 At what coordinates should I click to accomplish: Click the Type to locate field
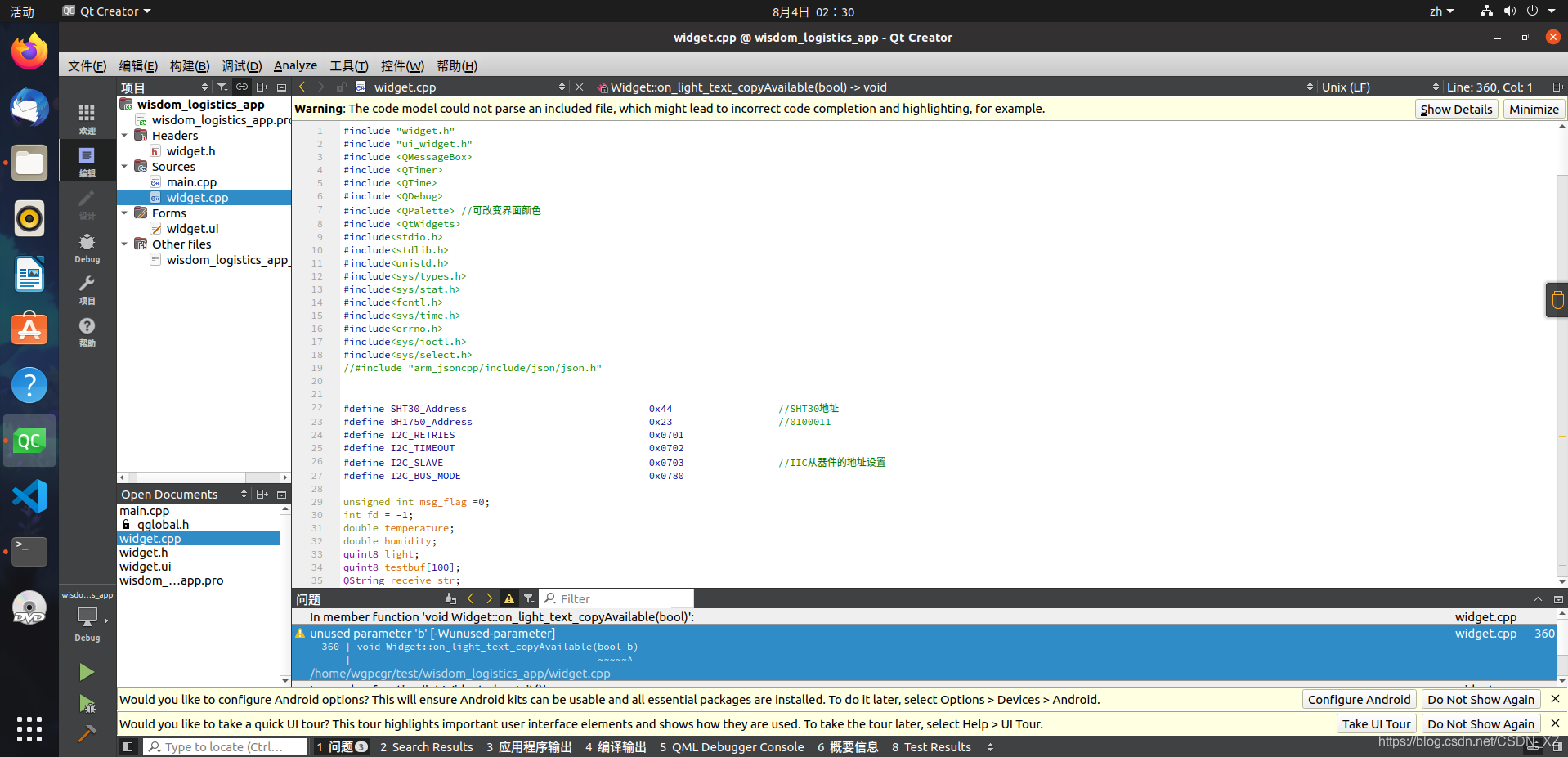point(225,746)
